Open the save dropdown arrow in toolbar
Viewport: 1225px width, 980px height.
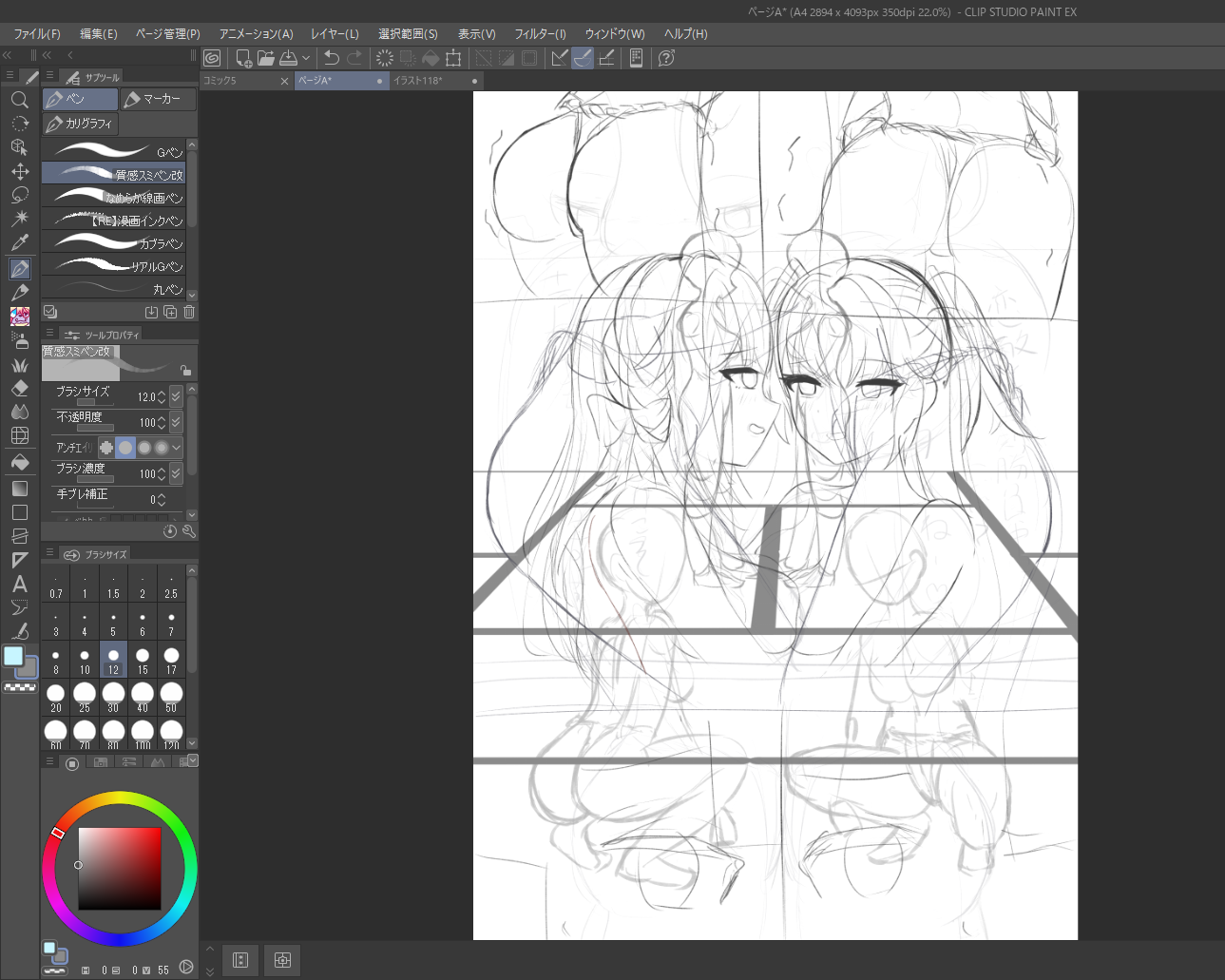click(x=306, y=58)
